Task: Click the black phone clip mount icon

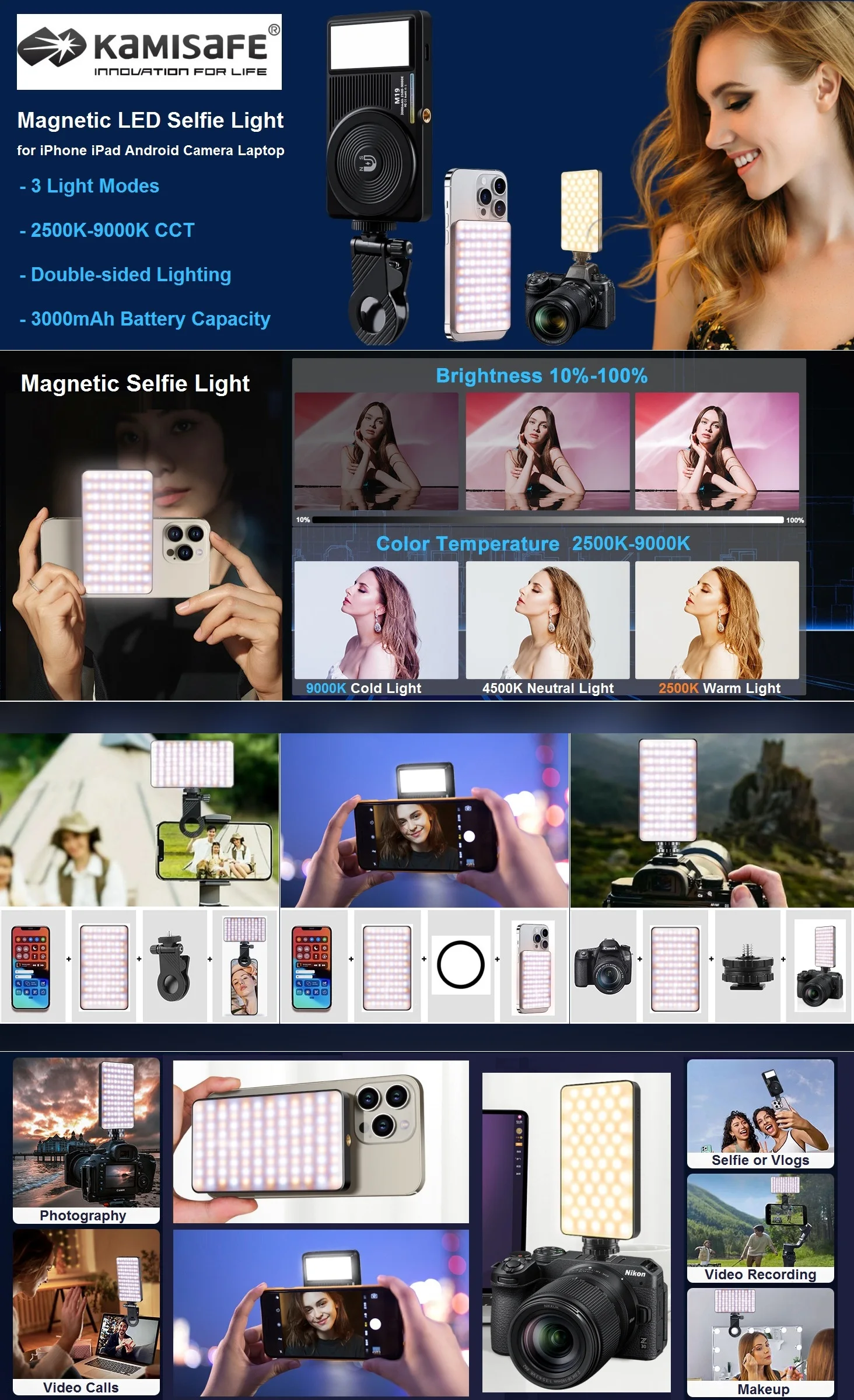Action: point(174,965)
